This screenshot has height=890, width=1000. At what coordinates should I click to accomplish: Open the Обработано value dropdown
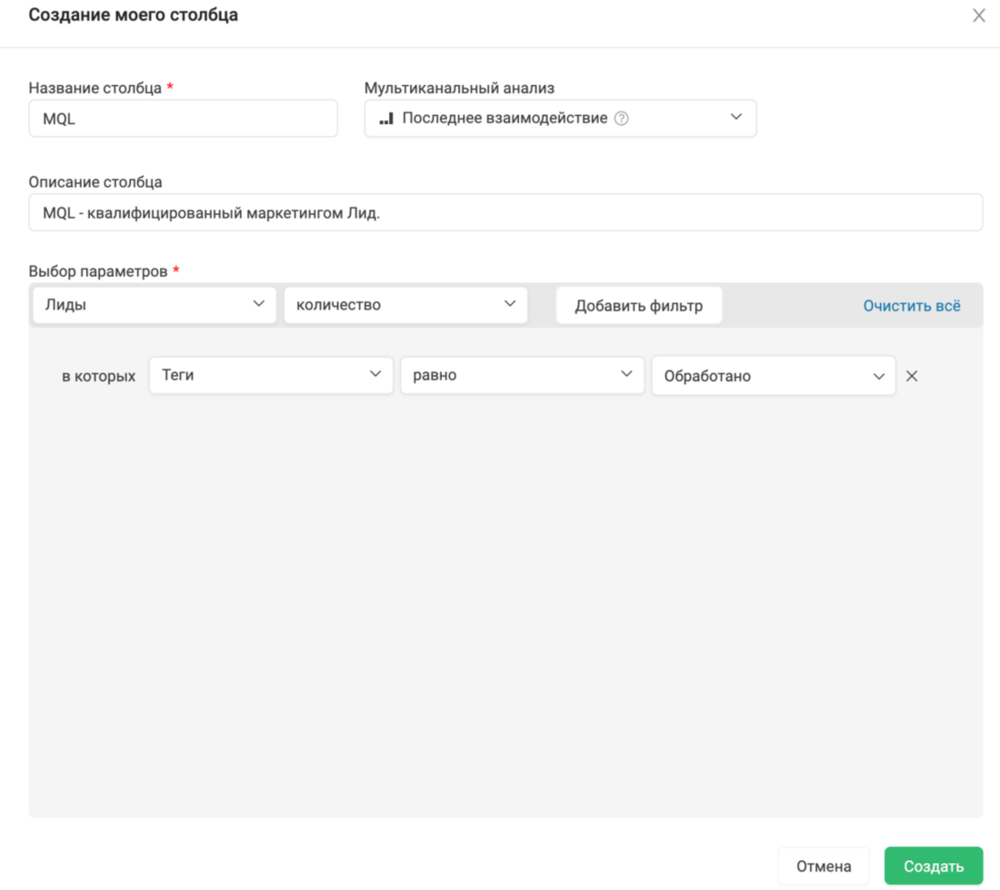[772, 376]
